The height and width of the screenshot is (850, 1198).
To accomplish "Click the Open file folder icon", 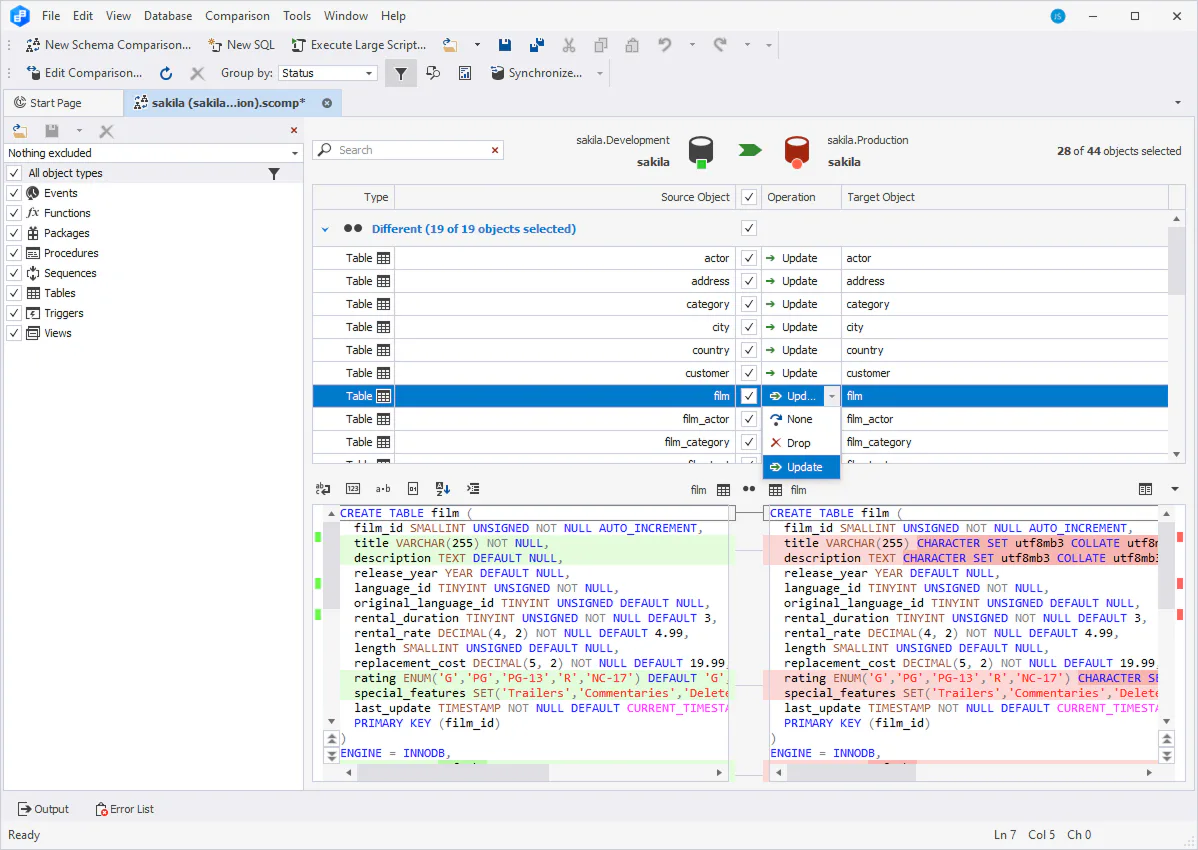I will click(450, 45).
